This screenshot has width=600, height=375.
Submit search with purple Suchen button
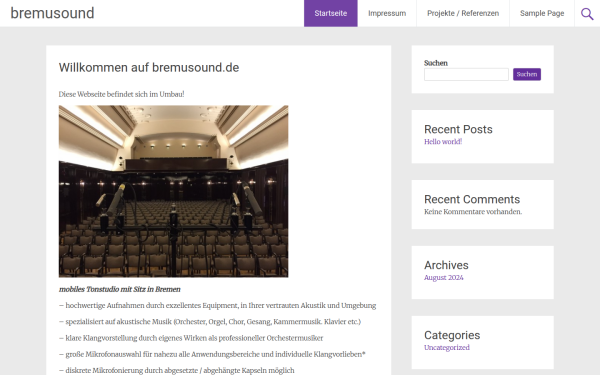[527, 74]
